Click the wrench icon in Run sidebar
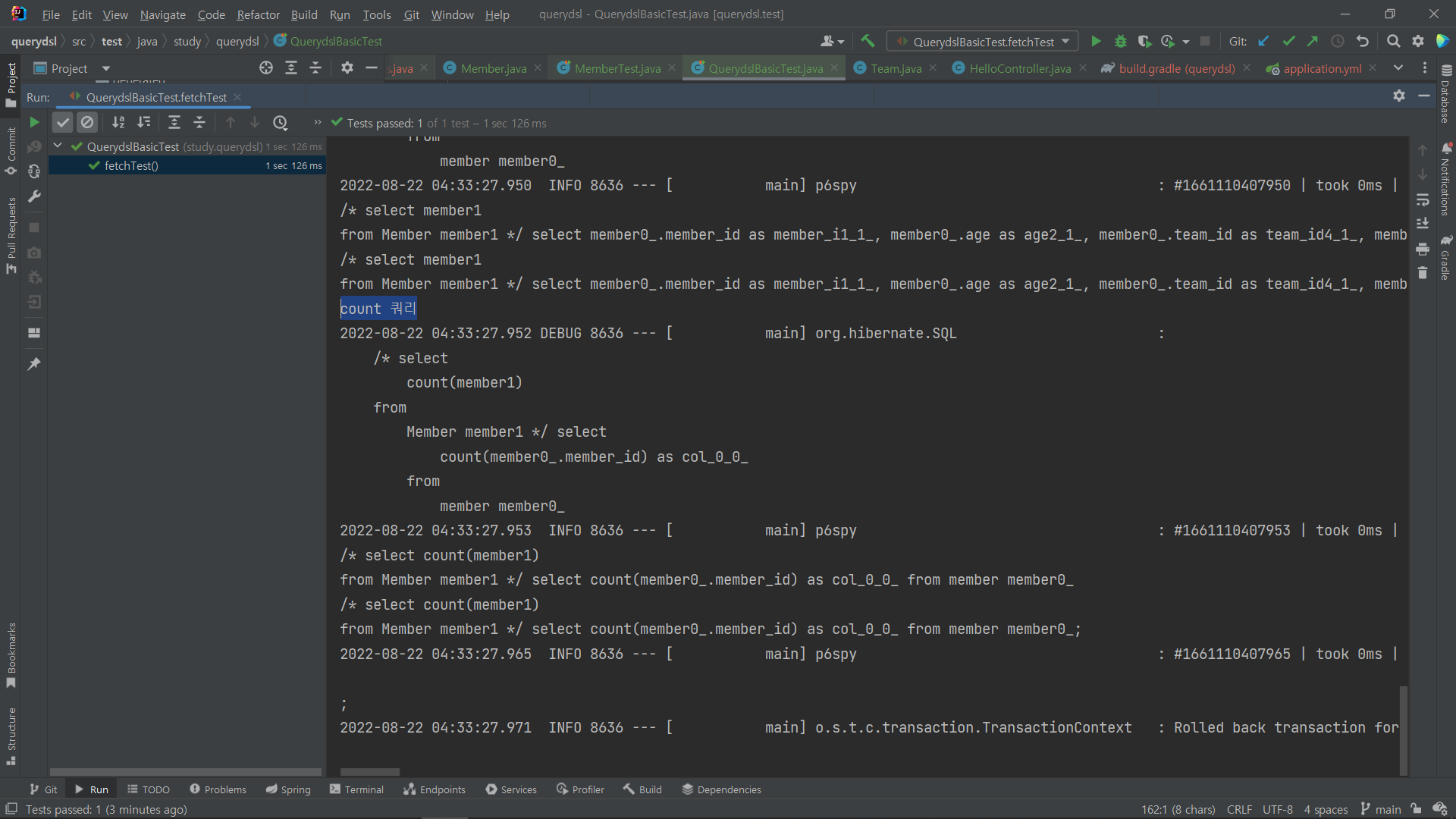1456x819 pixels. (x=34, y=196)
